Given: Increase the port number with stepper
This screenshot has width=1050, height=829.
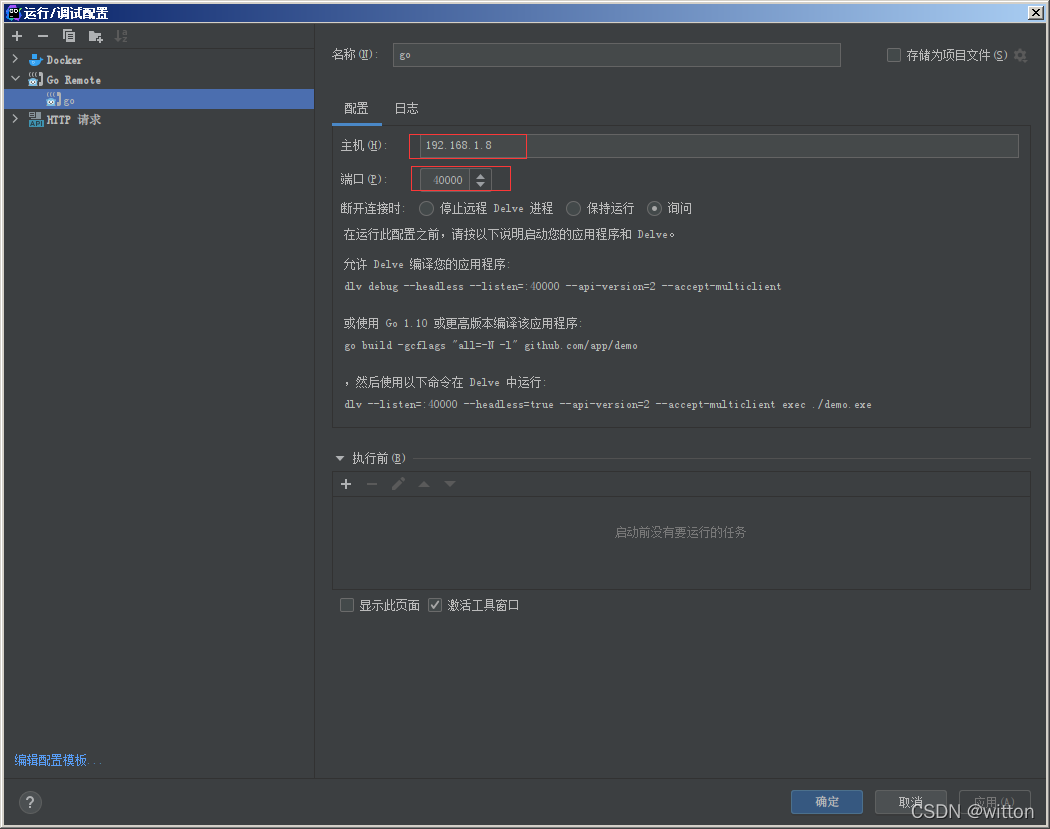Looking at the screenshot, I should point(480,175).
